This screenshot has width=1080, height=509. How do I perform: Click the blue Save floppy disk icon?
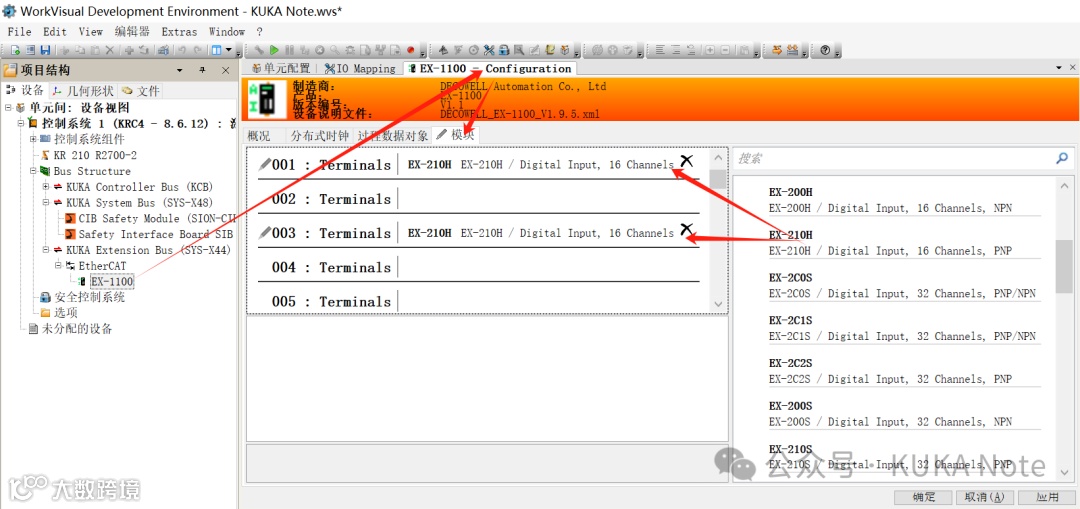(x=45, y=50)
